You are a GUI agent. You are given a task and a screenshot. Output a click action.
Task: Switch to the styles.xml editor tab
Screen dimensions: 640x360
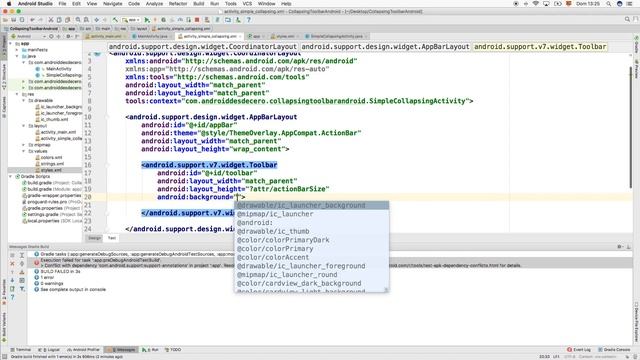point(284,36)
